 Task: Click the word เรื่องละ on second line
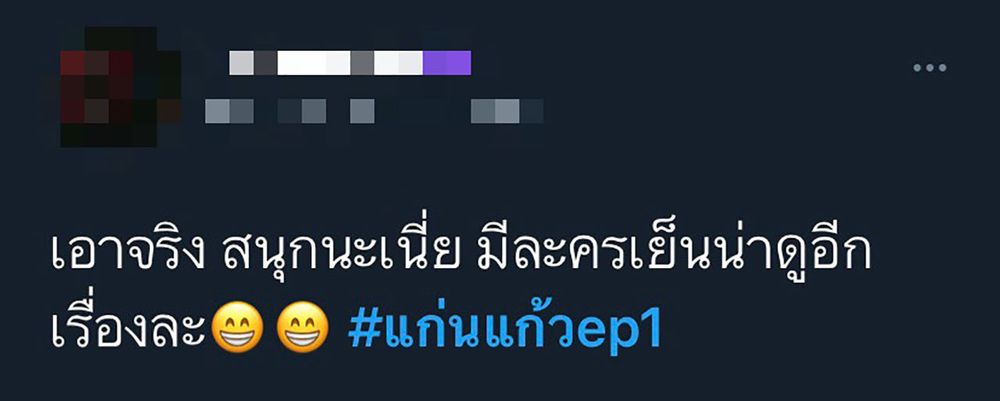point(129,329)
